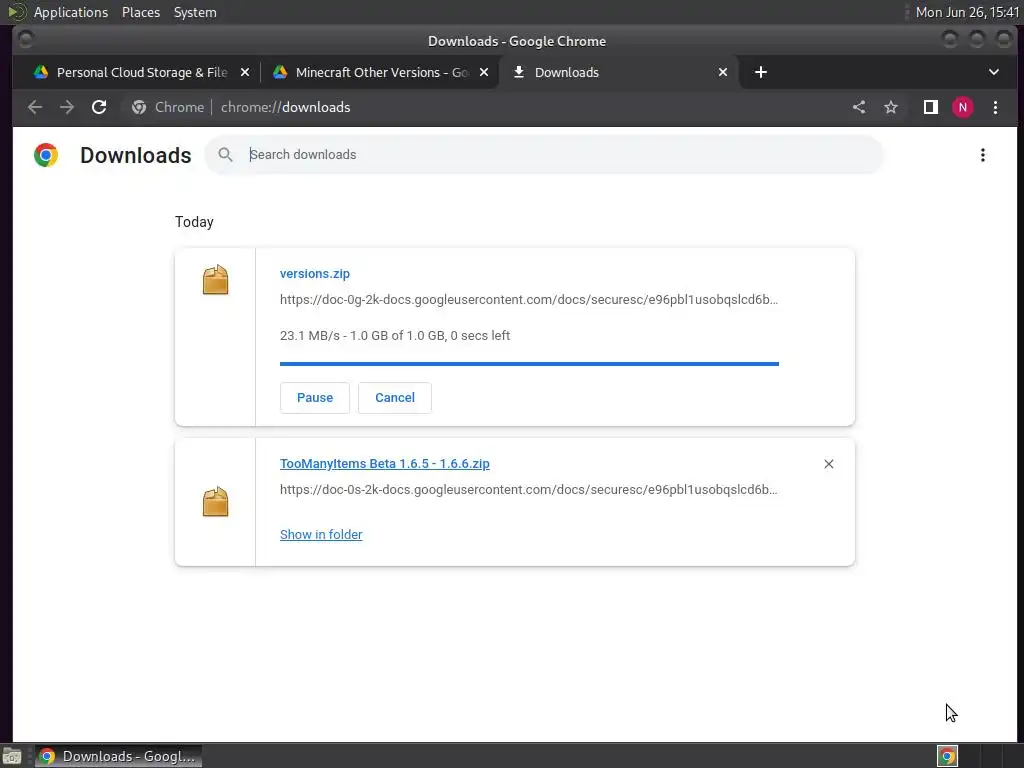
Task: Open the versions.zip file link
Action: coord(315,274)
